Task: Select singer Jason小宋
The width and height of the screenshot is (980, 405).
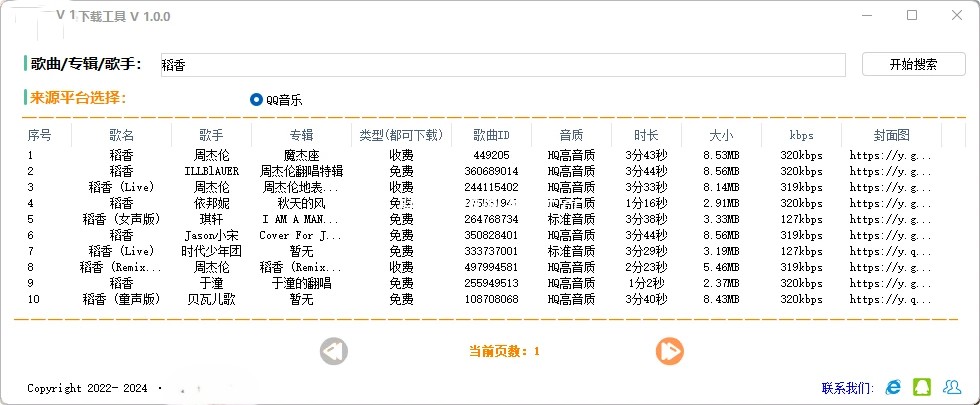Action: pos(211,236)
